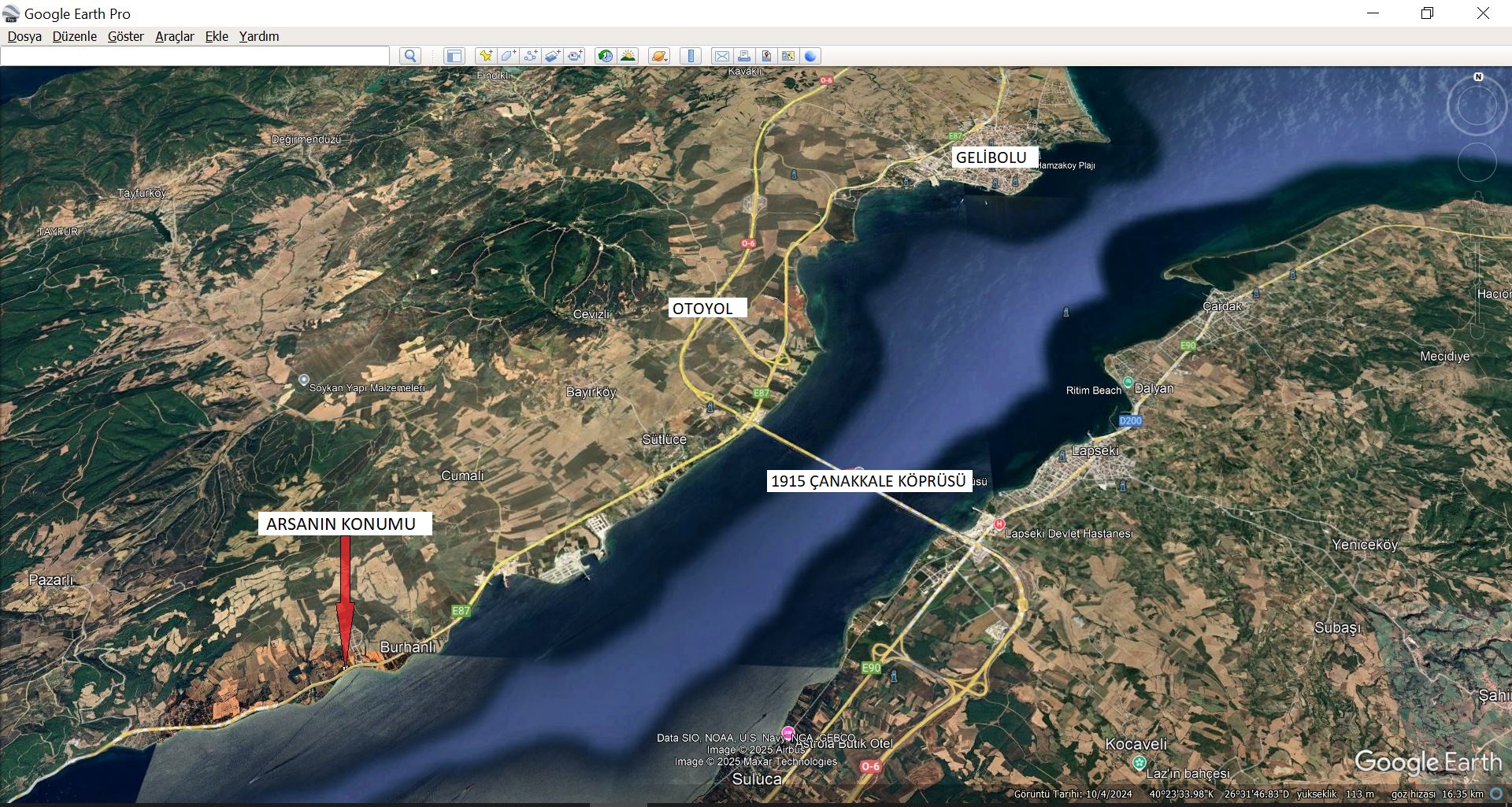Click the Hamzakoy Plajı label
The image size is (1512, 807).
pos(1065,165)
